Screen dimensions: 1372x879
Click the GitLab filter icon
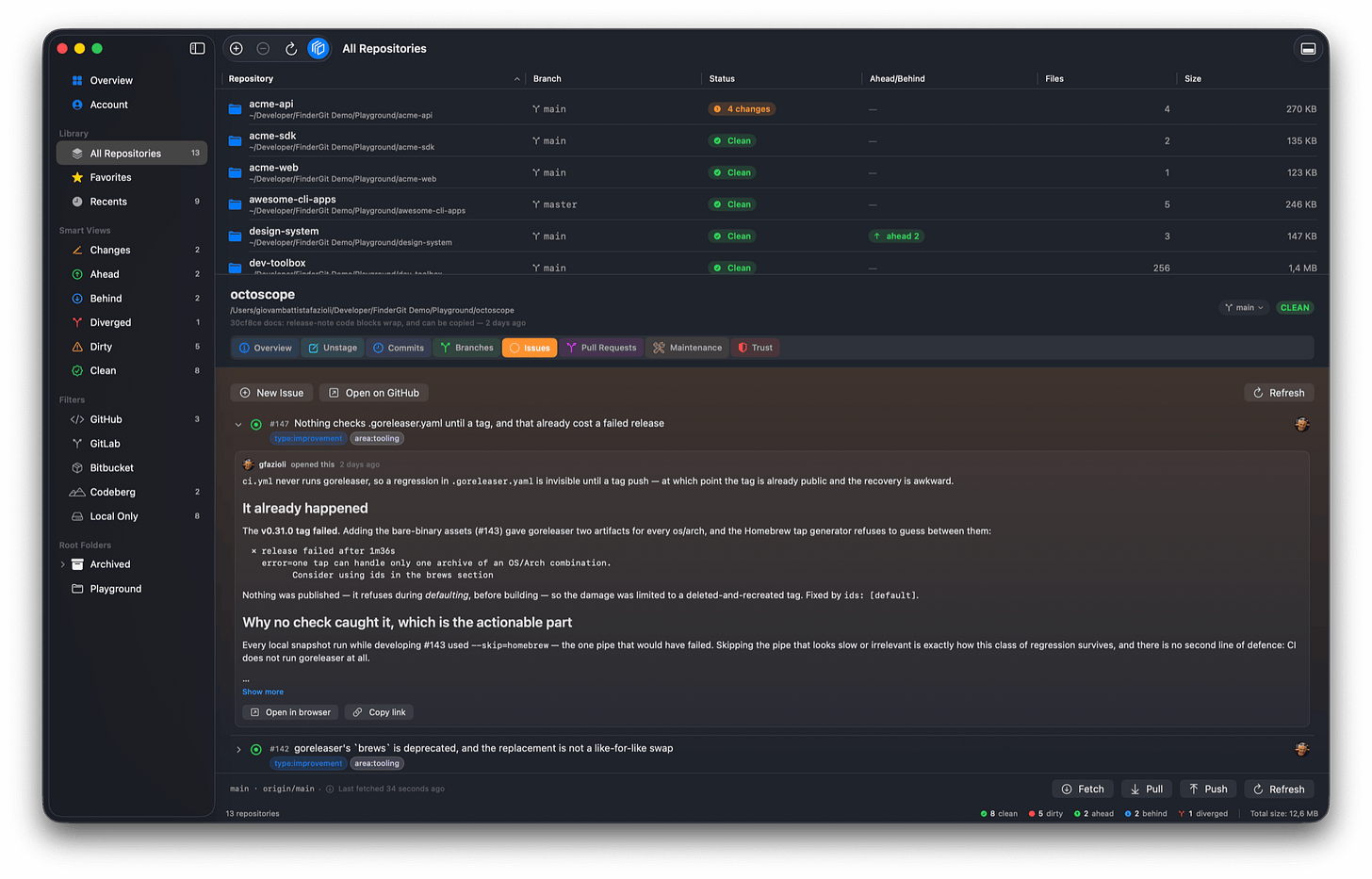coord(77,444)
